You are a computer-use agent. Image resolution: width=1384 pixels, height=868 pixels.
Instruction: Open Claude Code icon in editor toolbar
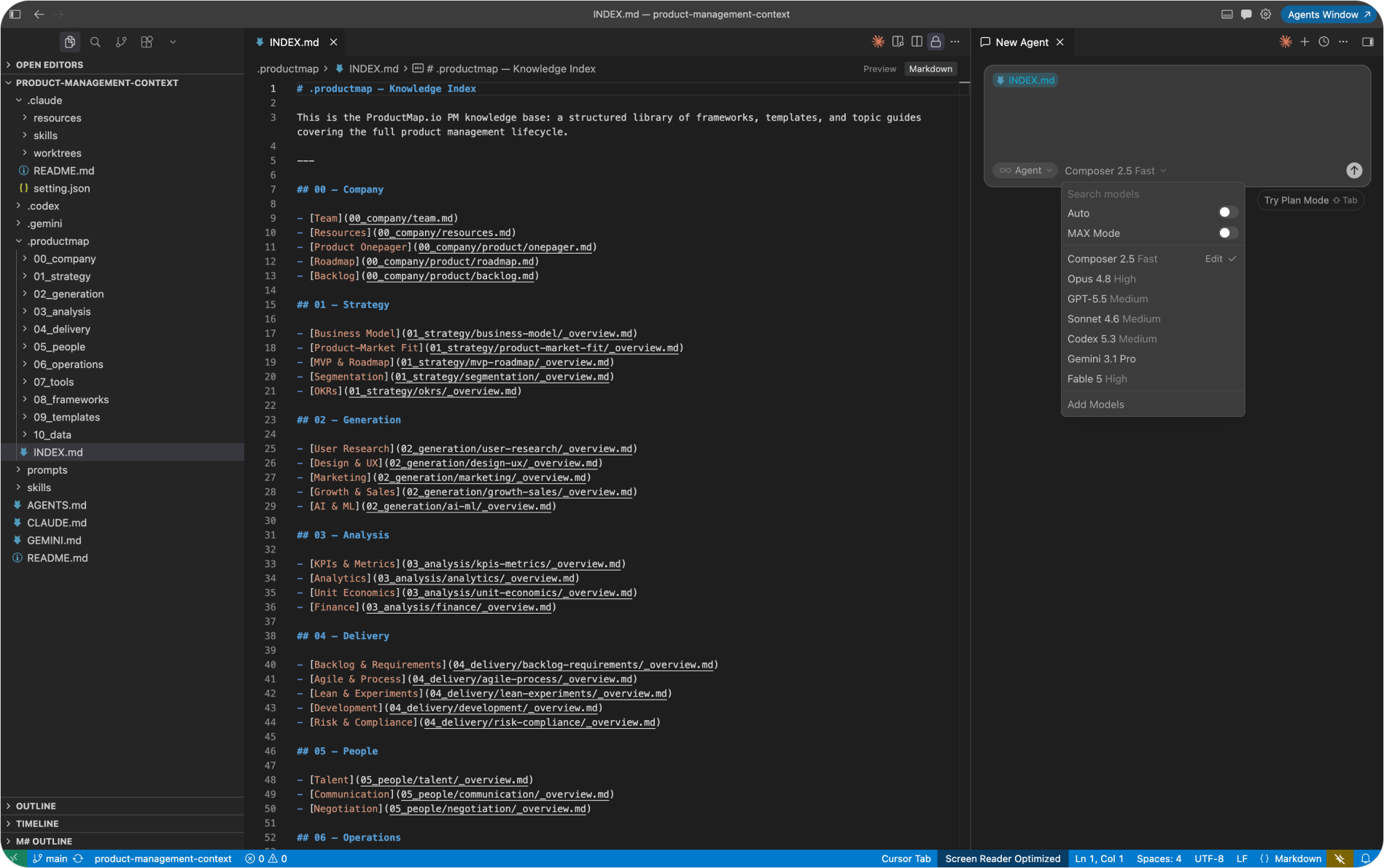tap(878, 42)
